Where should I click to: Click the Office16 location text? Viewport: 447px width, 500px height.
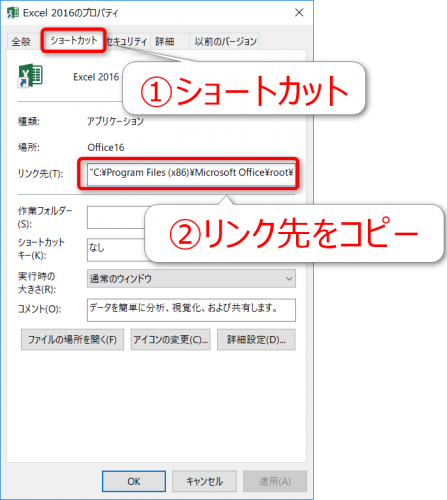pyautogui.click(x=106, y=147)
